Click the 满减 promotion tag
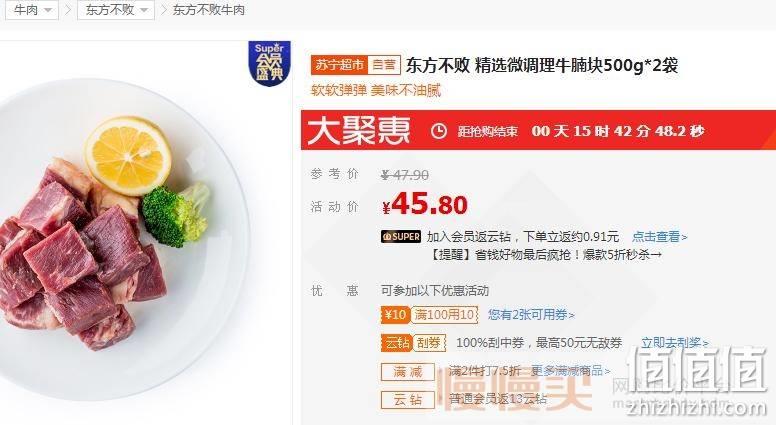This screenshot has height=425, width=776. tap(408, 372)
